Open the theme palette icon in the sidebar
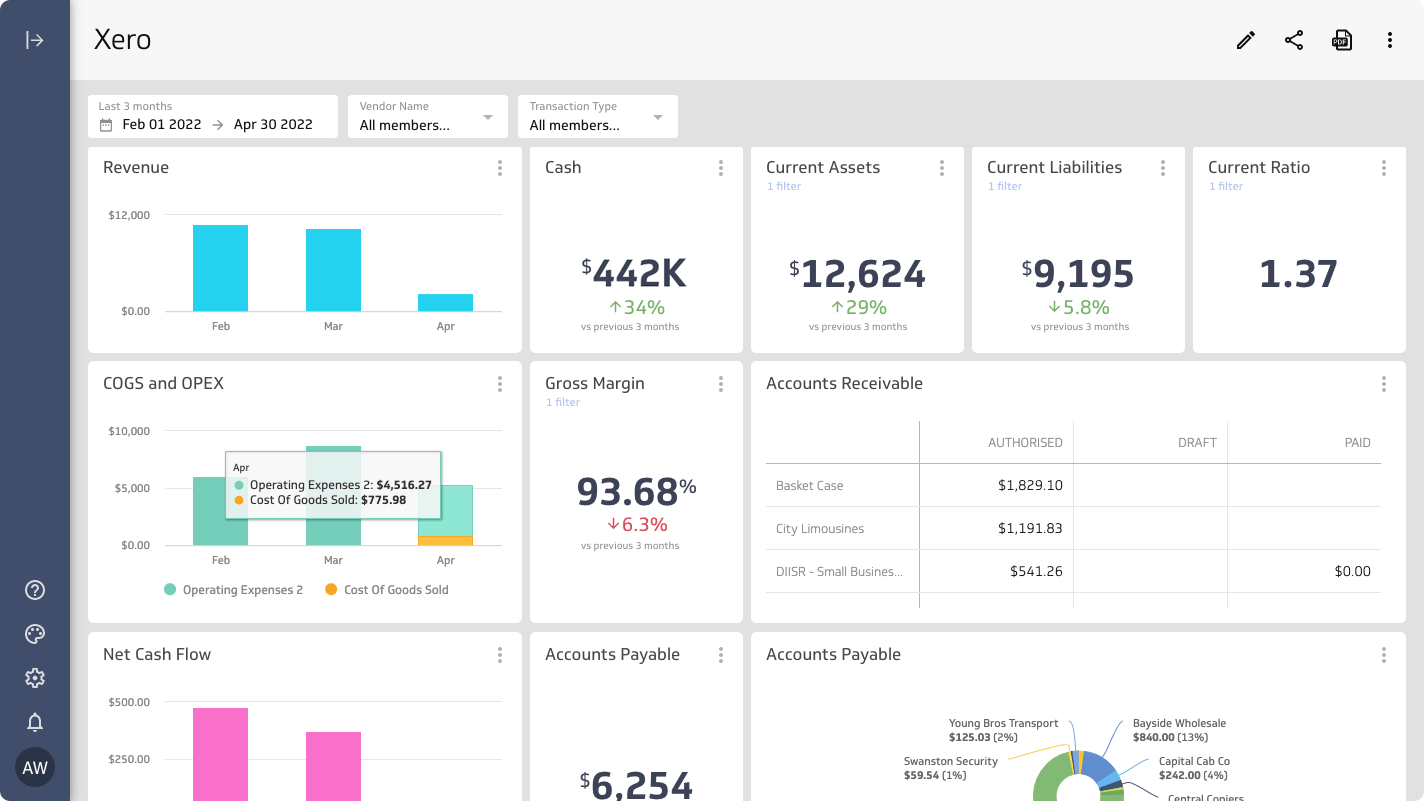 tap(34, 634)
